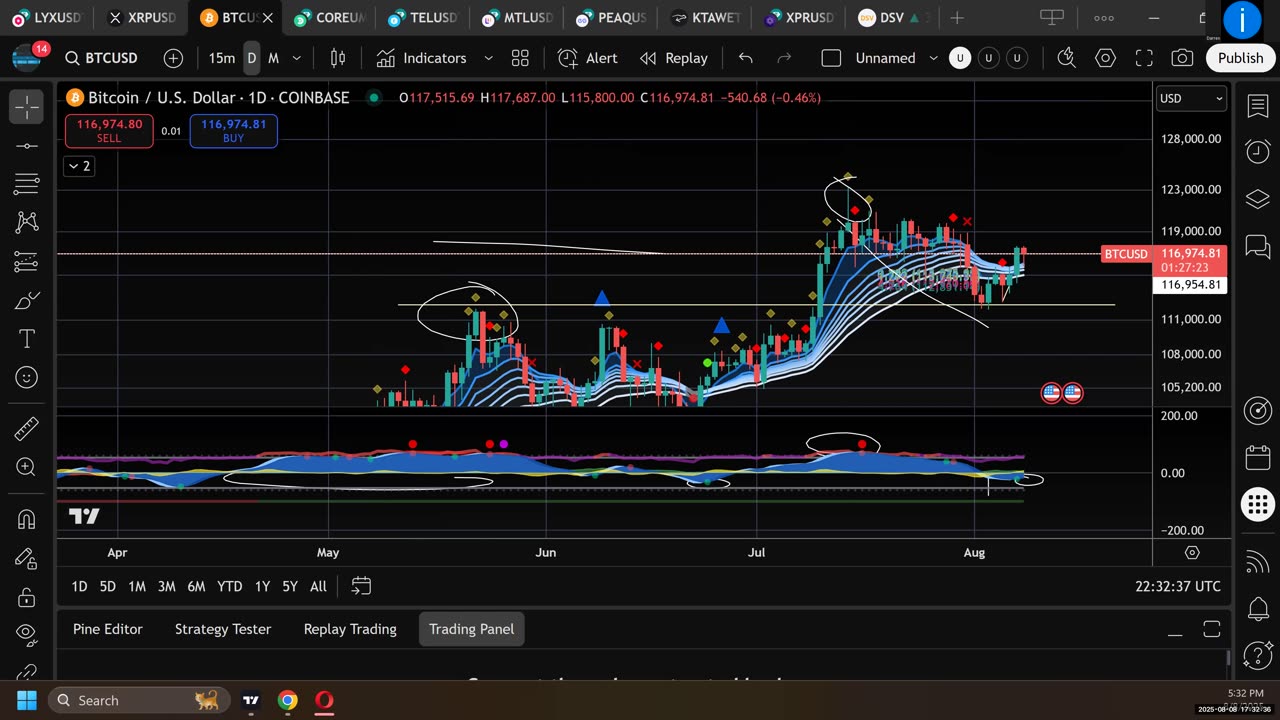The height and width of the screenshot is (720, 1280).
Task: Select the Text annotation tool
Action: click(27, 339)
